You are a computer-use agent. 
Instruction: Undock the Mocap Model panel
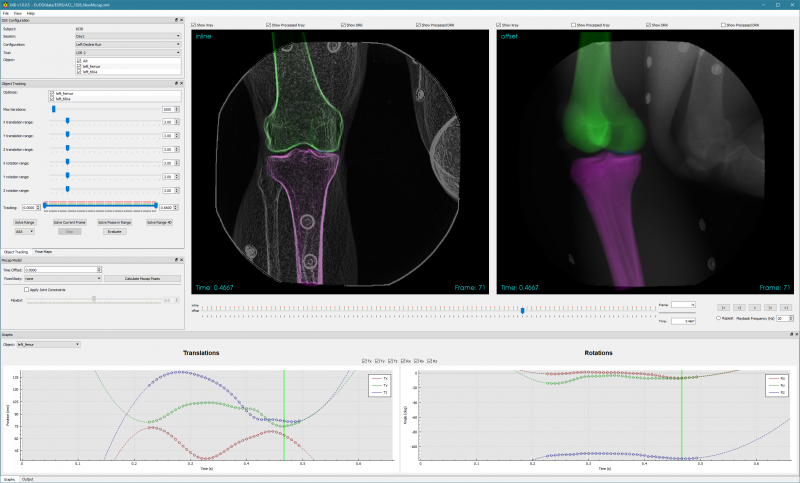click(x=177, y=260)
